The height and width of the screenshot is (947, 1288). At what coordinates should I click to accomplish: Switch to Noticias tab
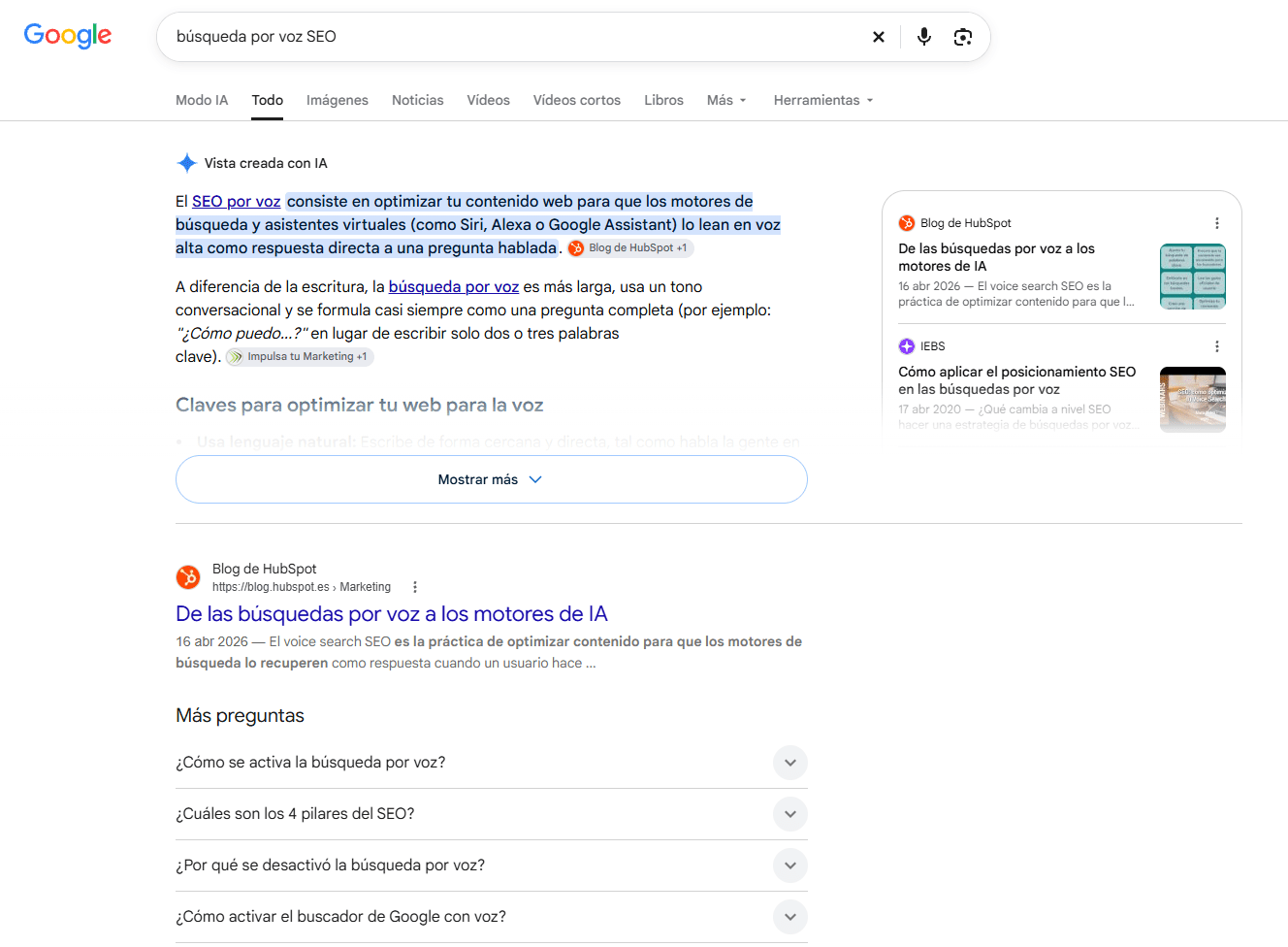418,100
